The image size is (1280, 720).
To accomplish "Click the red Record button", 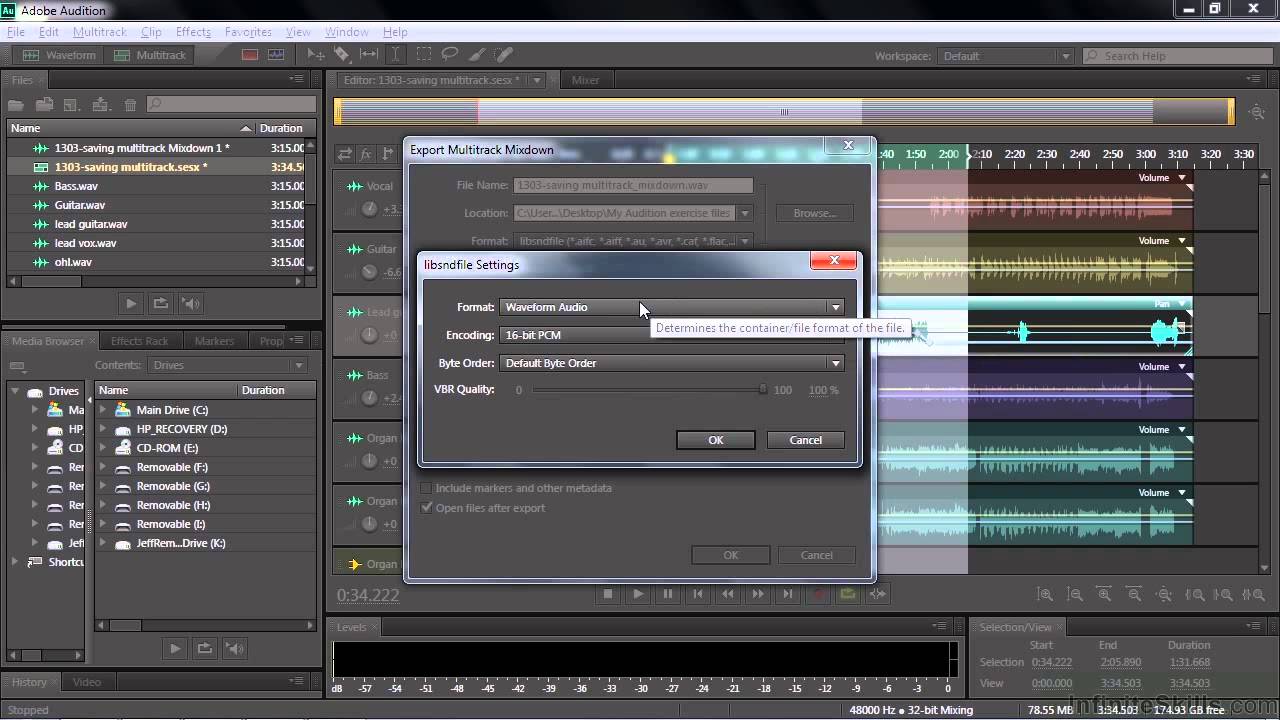I will [818, 594].
